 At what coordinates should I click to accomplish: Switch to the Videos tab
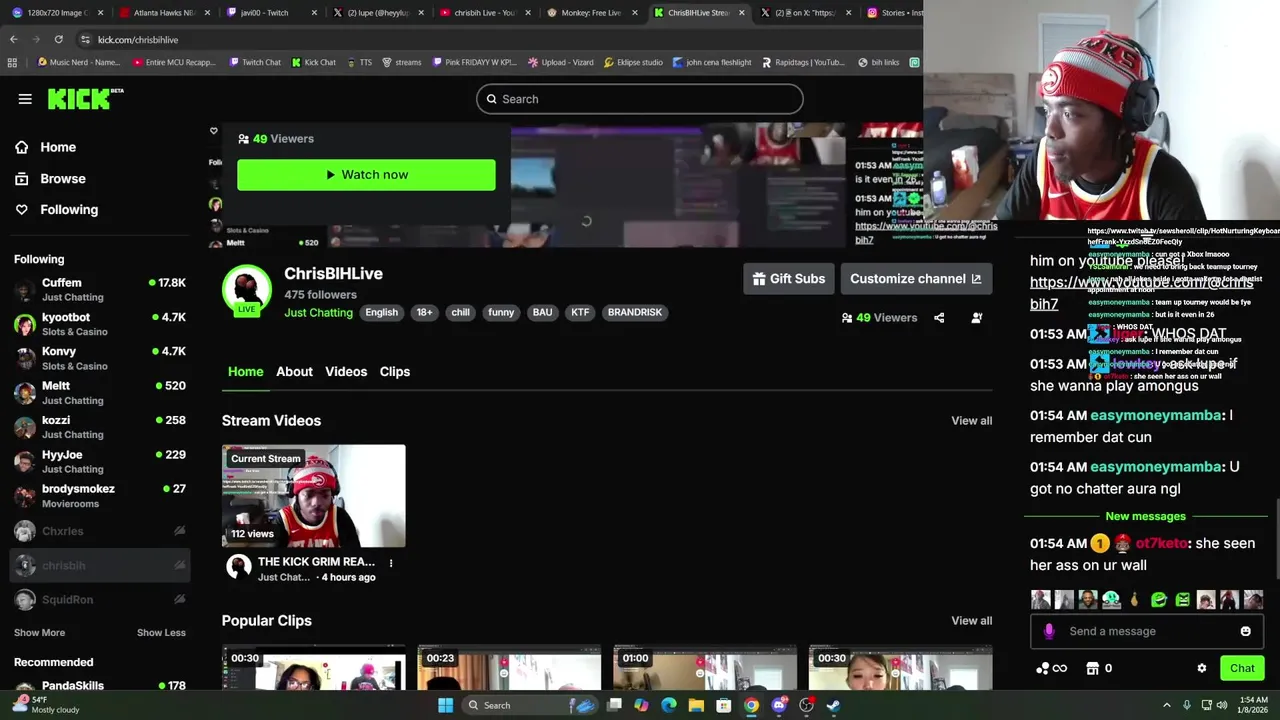click(346, 372)
